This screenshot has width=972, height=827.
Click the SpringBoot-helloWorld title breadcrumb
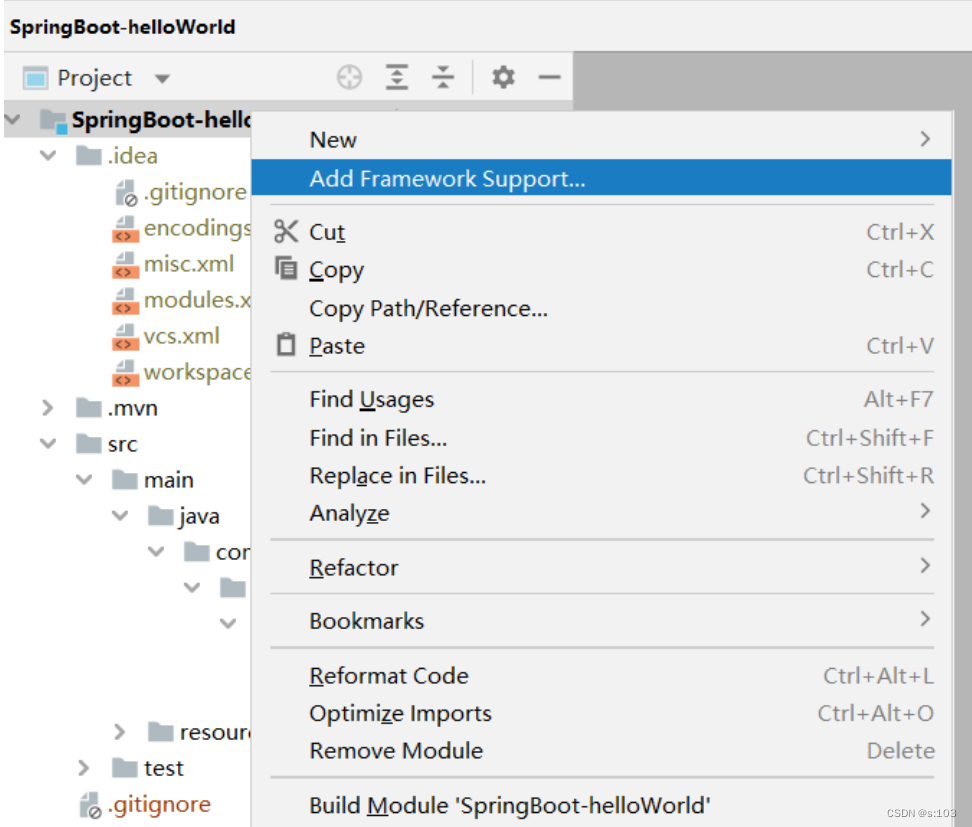pos(123,27)
